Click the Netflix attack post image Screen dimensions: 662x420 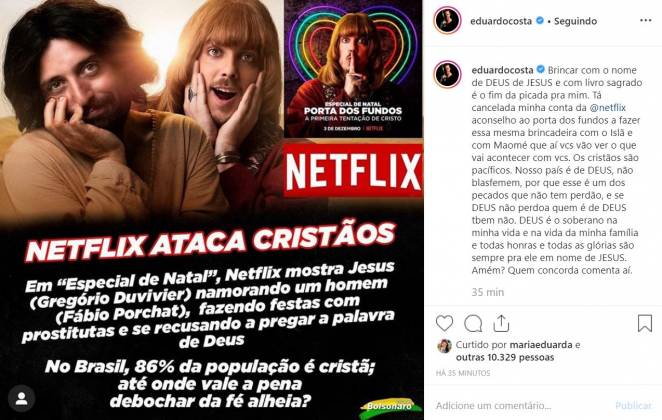click(x=212, y=210)
